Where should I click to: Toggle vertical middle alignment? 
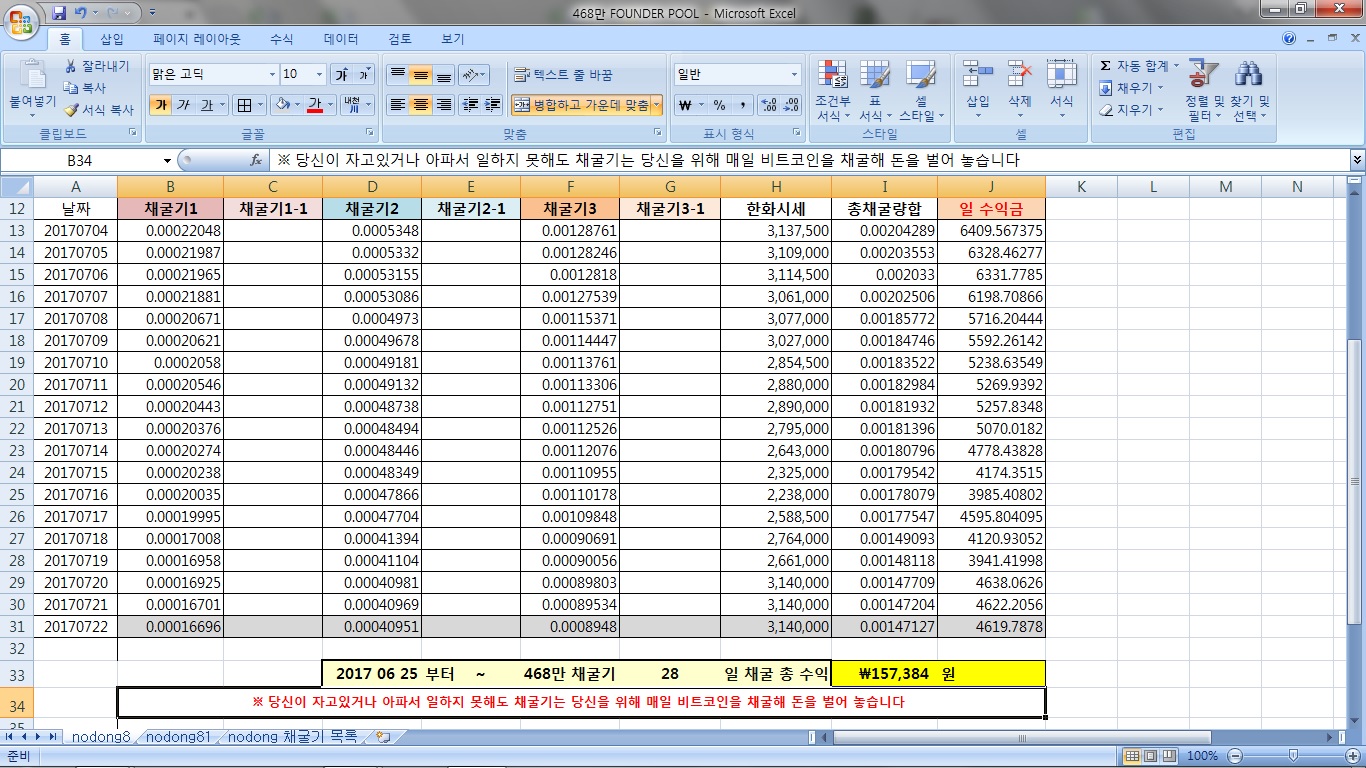(420, 75)
